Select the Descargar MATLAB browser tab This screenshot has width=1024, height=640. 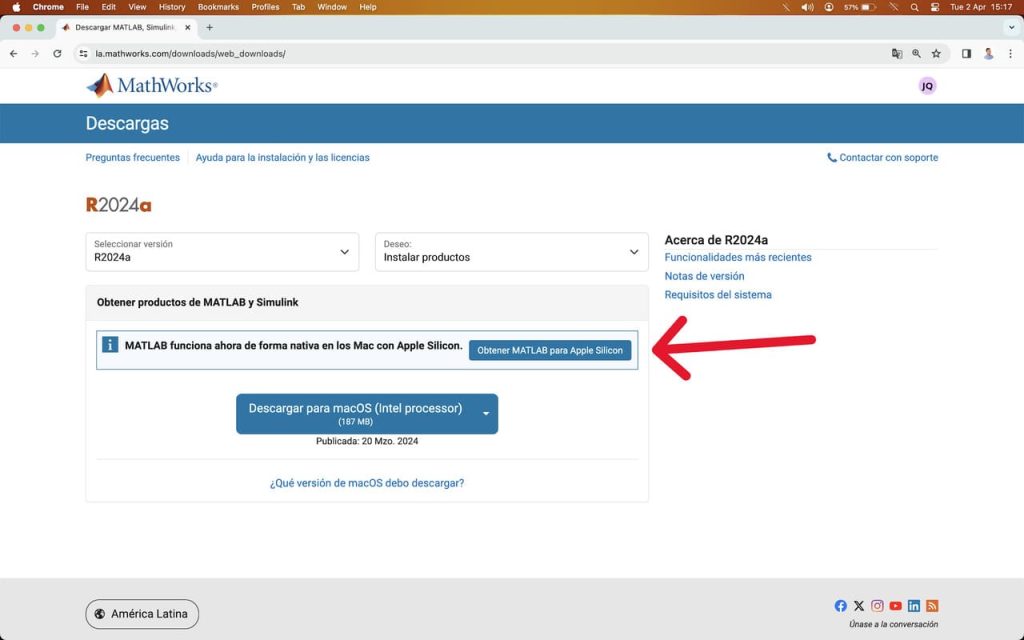(x=126, y=27)
